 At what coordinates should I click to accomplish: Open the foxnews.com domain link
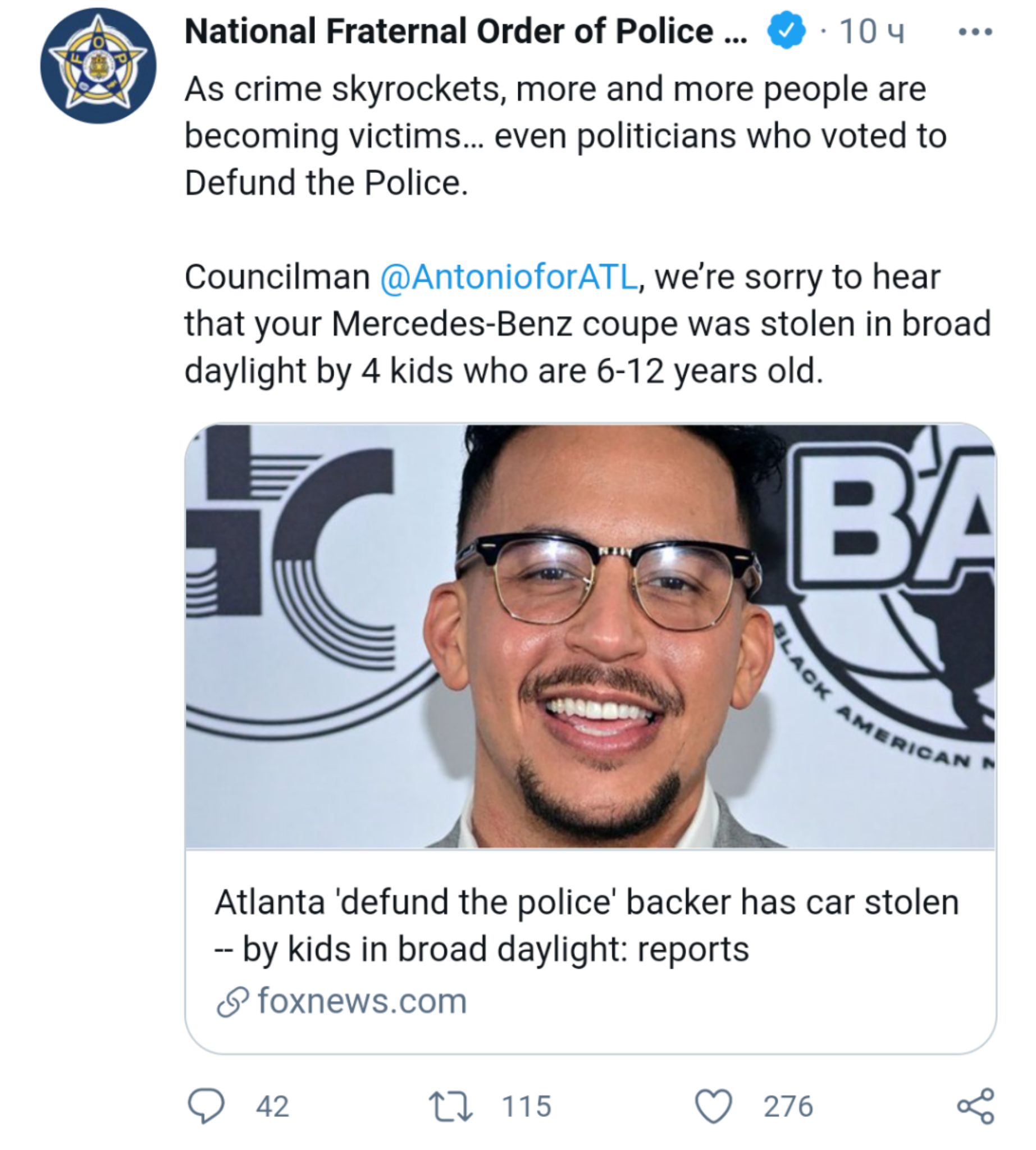362,1001
